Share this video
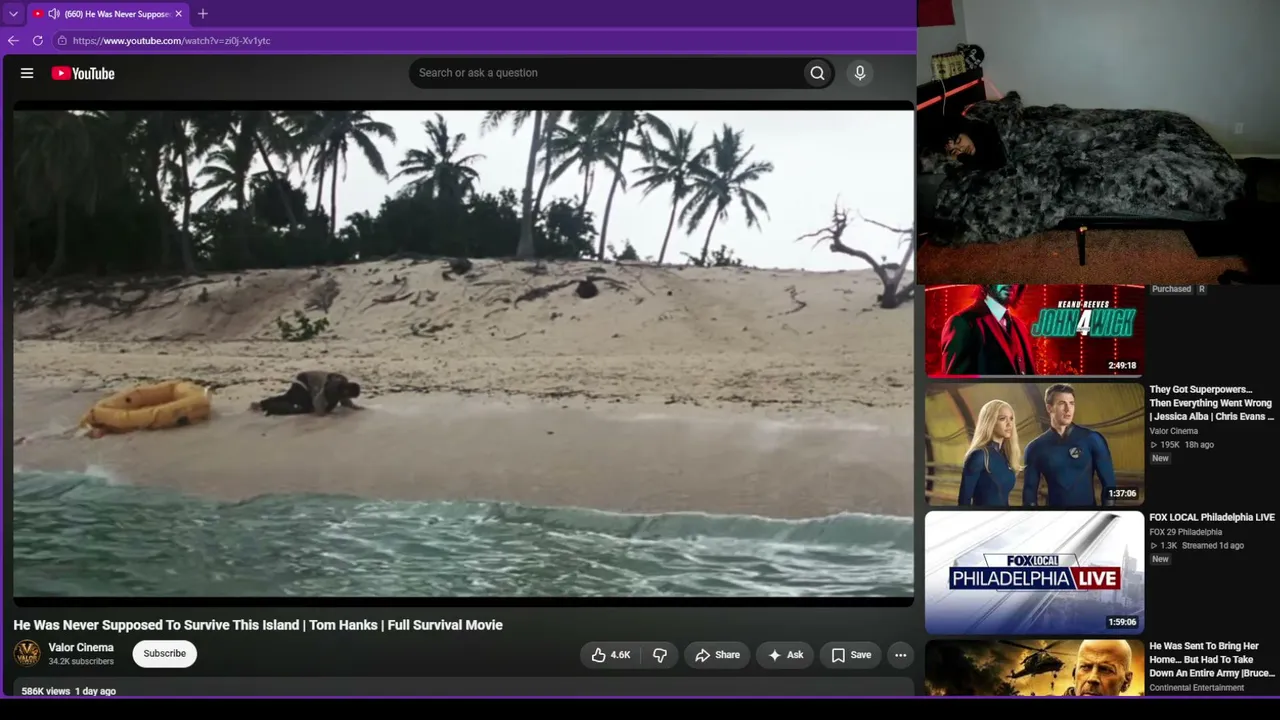 click(x=717, y=655)
